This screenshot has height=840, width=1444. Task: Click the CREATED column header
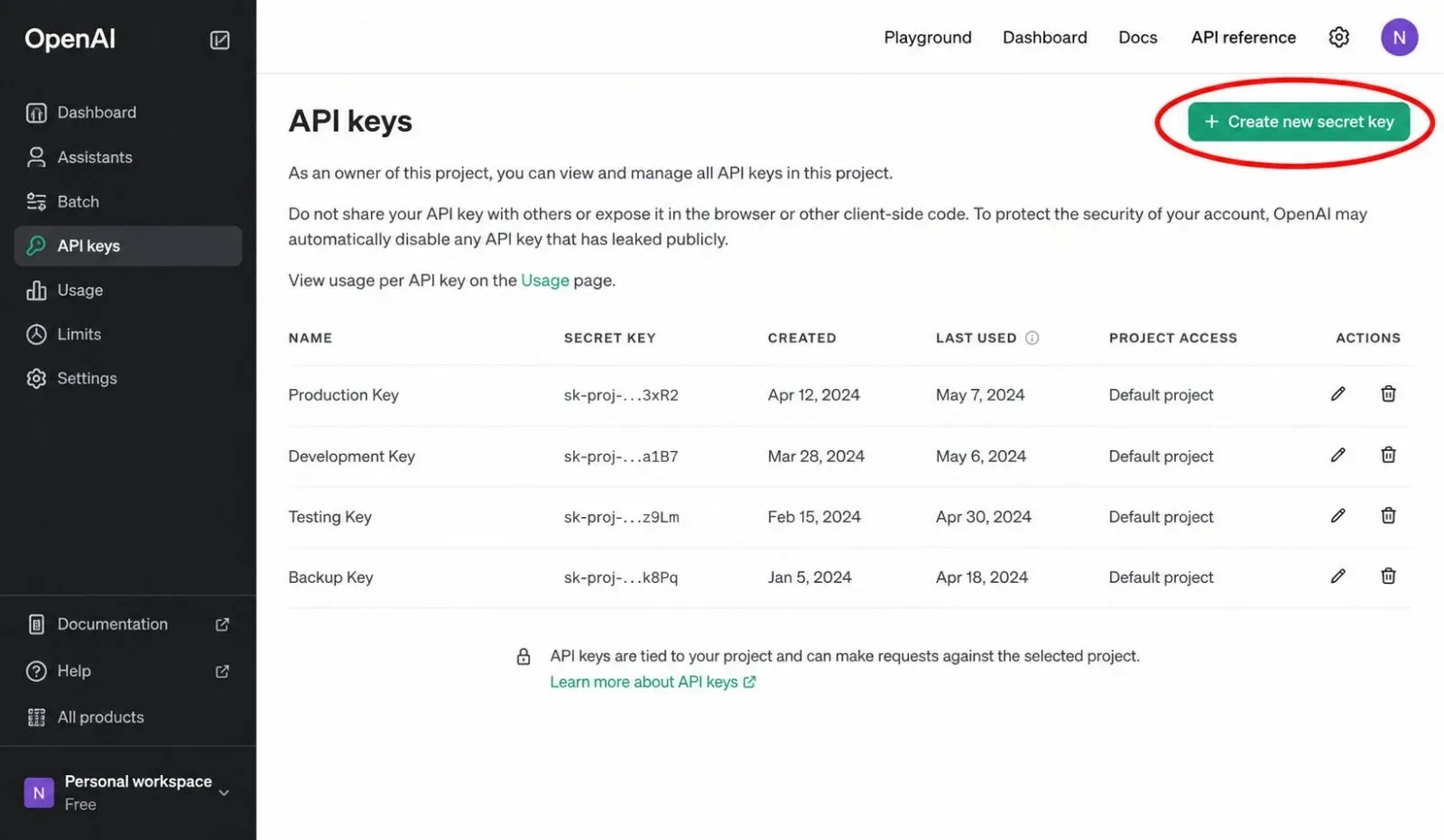[802, 337]
